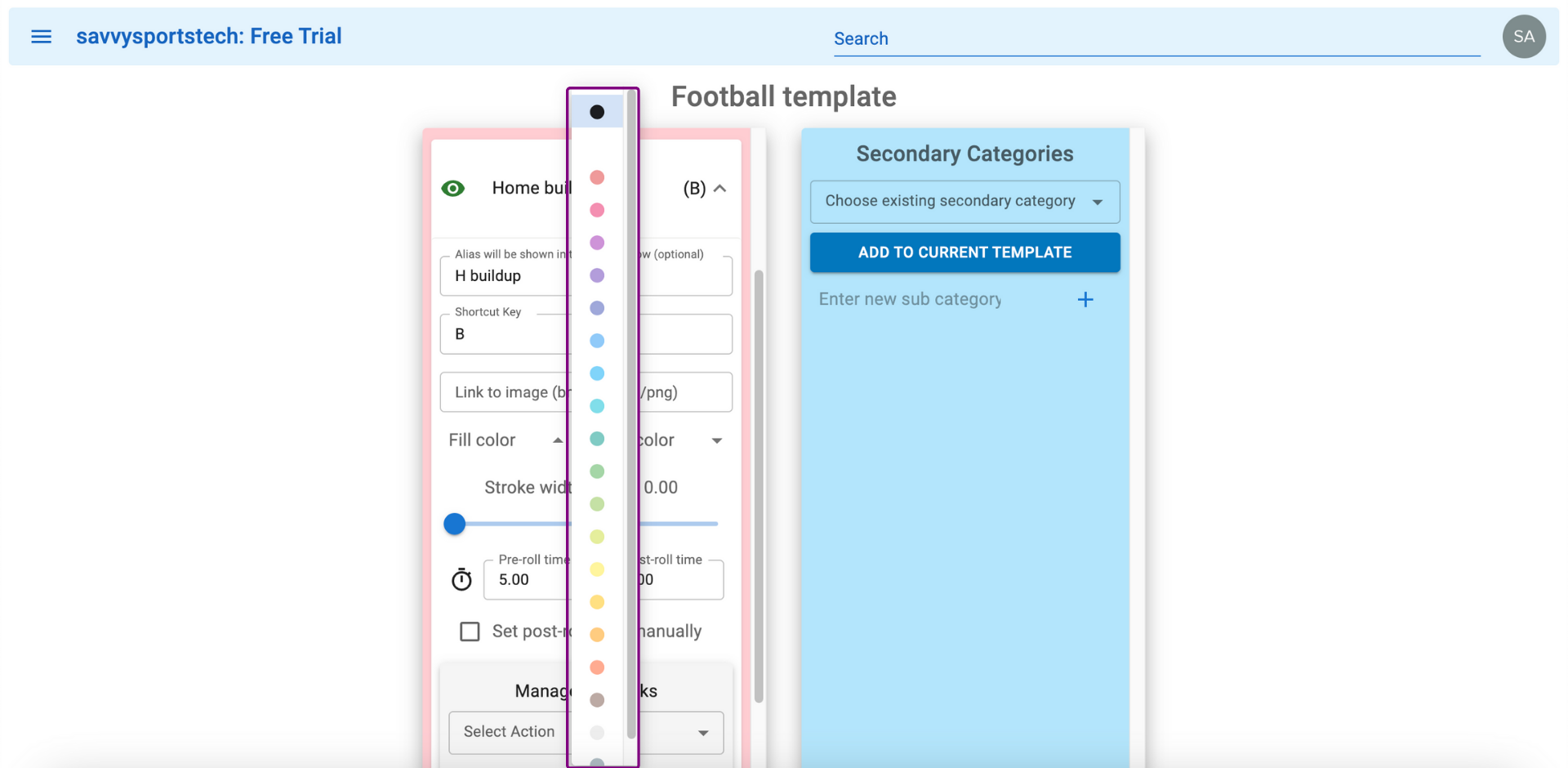Choose the brown color swatch
This screenshot has width=1568, height=768.
(597, 700)
